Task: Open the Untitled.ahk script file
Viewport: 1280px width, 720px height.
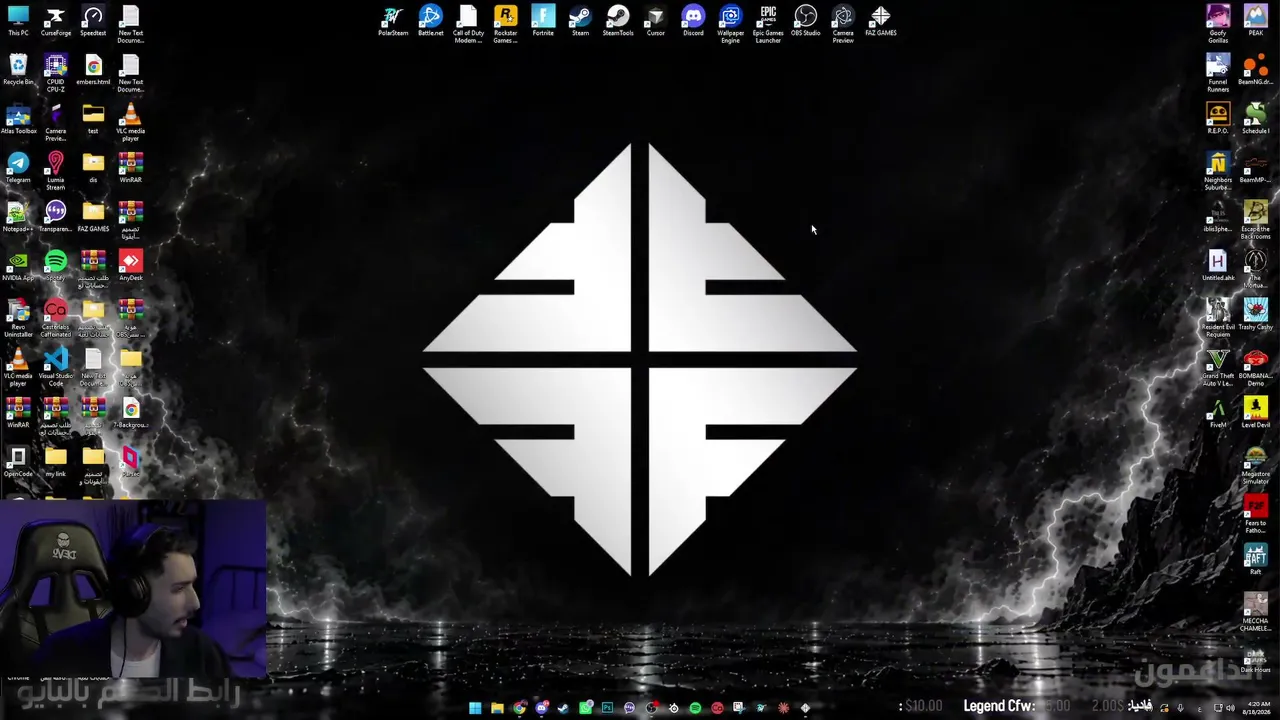Action: (x=1217, y=266)
